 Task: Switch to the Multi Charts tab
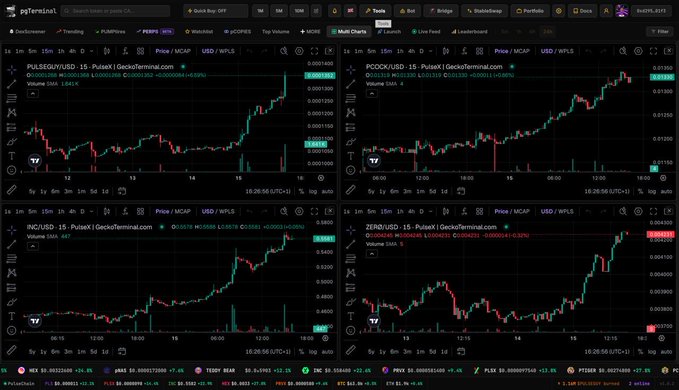349,32
